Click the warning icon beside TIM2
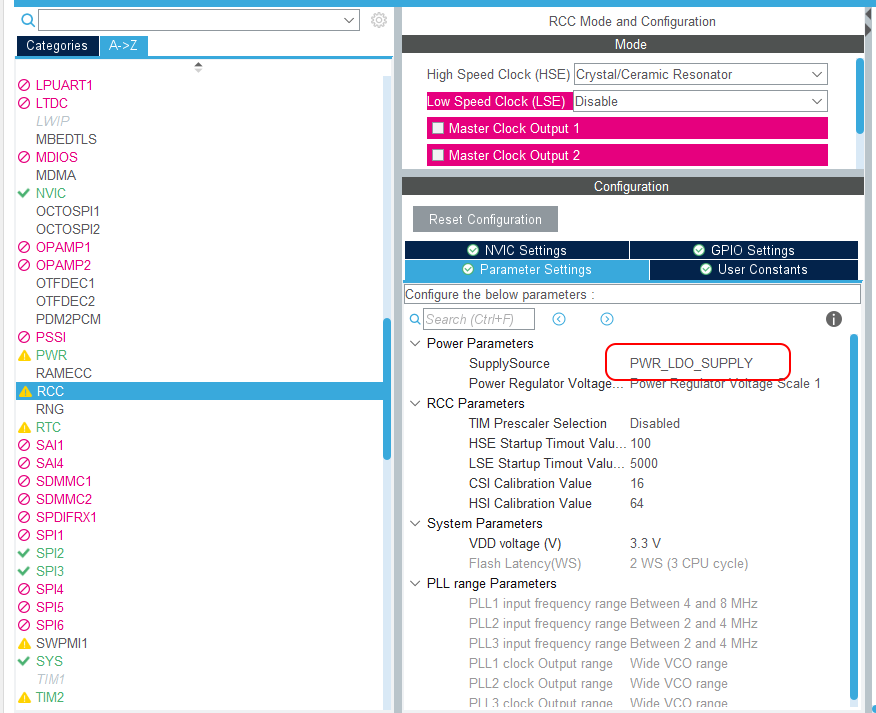The width and height of the screenshot is (876, 713). coord(24,697)
